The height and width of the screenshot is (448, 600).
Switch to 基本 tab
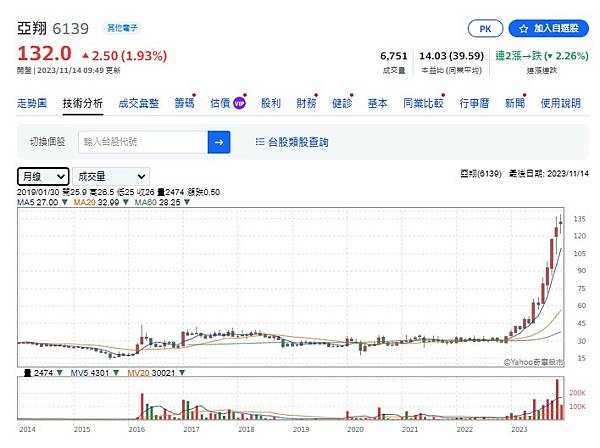(x=378, y=103)
